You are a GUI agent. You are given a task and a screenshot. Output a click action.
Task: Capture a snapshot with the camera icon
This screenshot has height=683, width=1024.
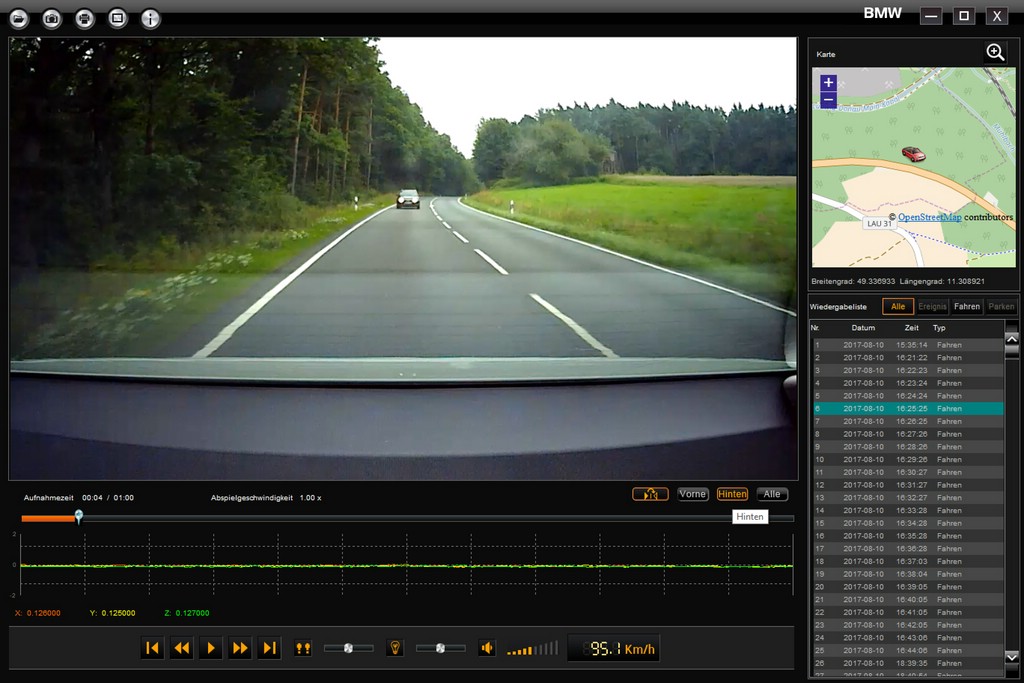[52, 19]
